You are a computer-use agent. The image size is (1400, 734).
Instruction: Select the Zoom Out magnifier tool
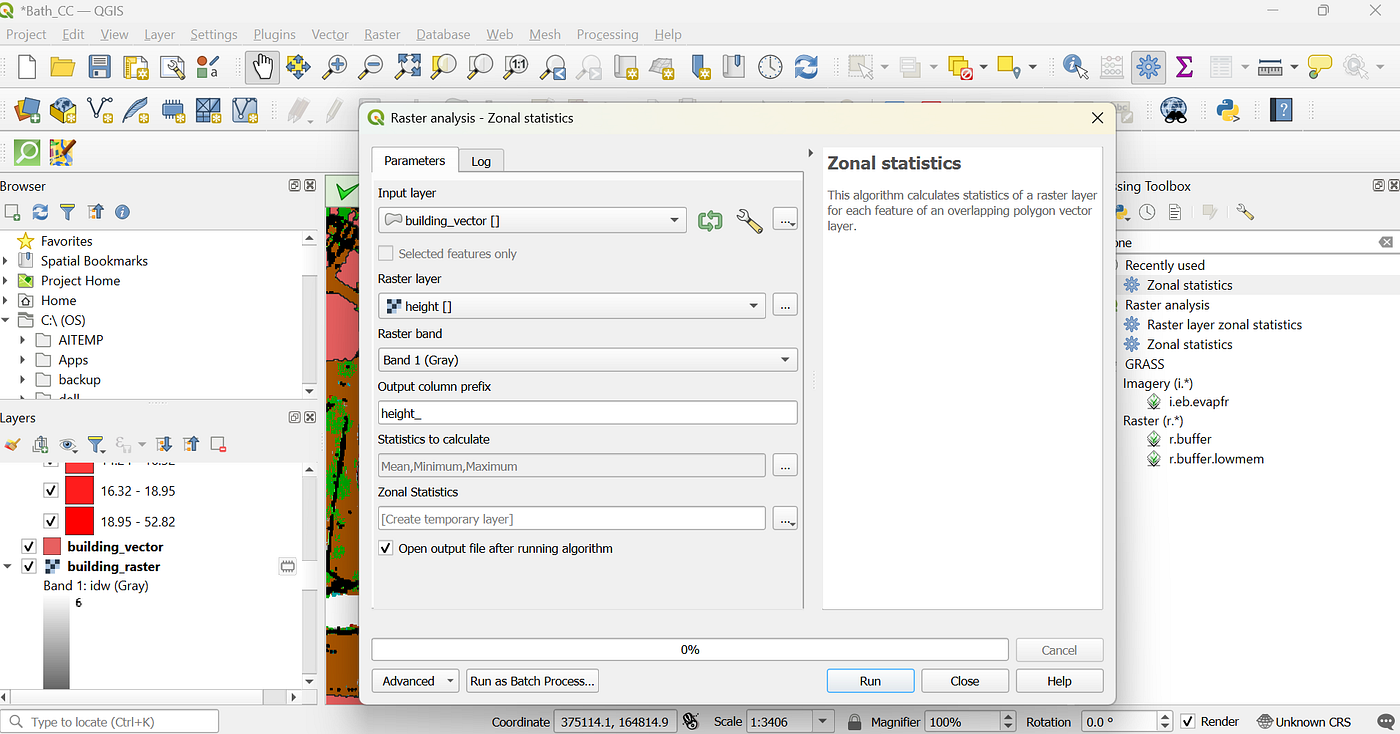coord(370,67)
